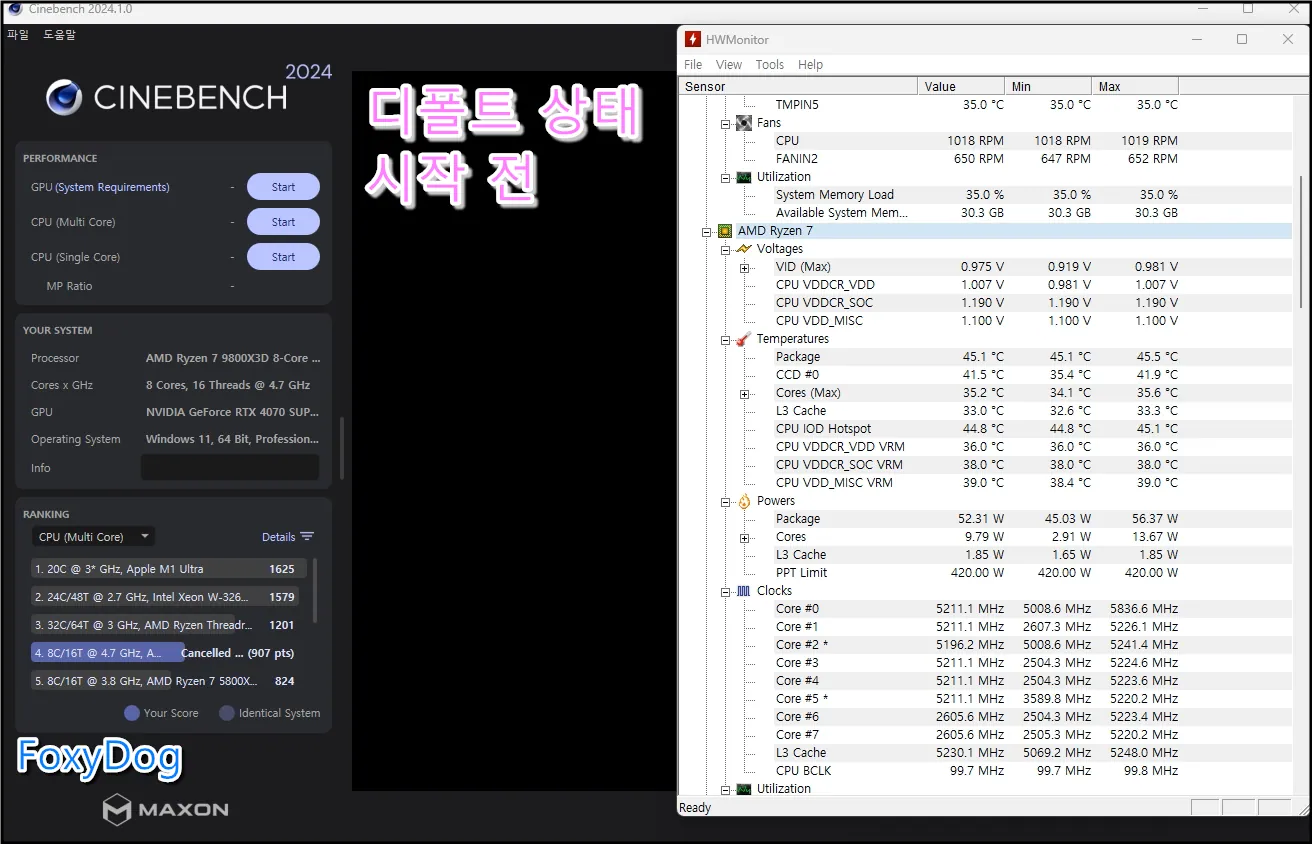Start the CPU (Single Core) benchmark
The height and width of the screenshot is (844, 1312).
click(283, 257)
